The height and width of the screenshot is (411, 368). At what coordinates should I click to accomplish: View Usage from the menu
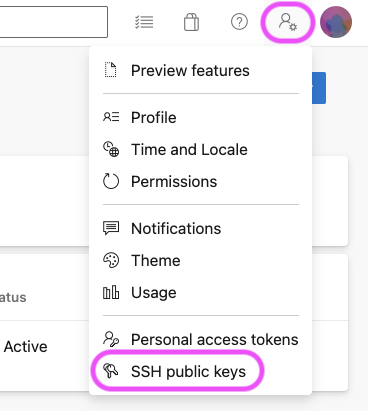coord(200,292)
